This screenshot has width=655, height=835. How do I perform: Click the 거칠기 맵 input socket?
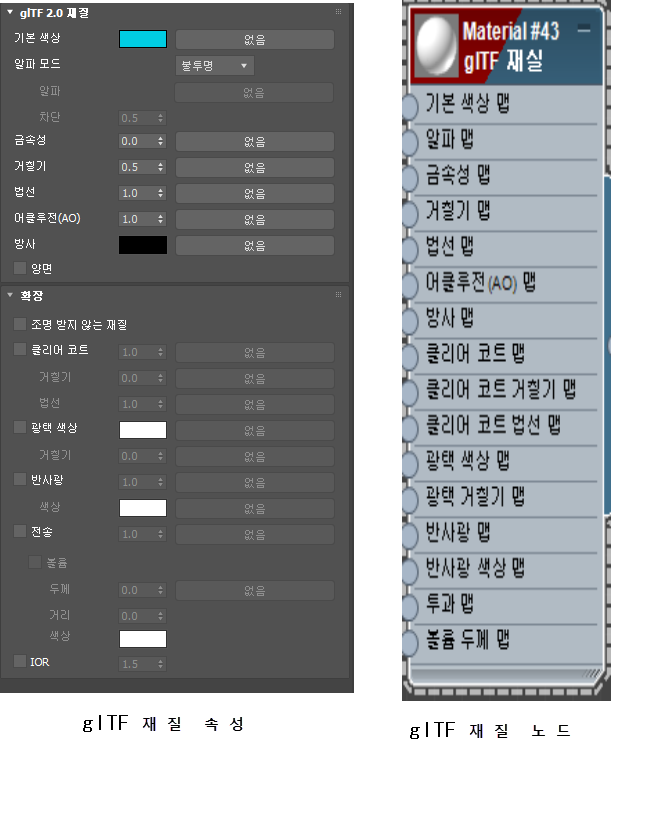click(x=410, y=214)
